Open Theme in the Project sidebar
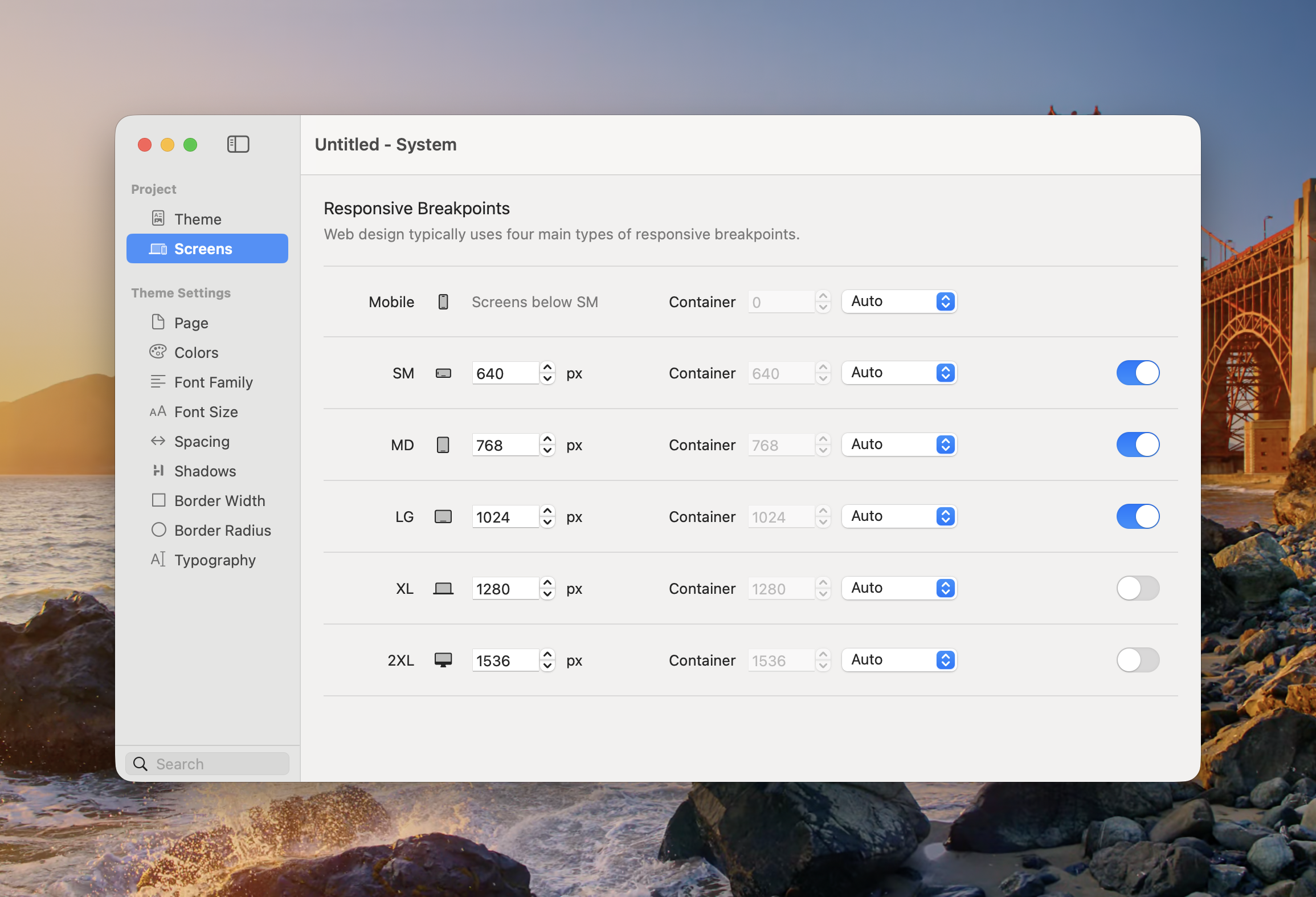 coord(207,219)
